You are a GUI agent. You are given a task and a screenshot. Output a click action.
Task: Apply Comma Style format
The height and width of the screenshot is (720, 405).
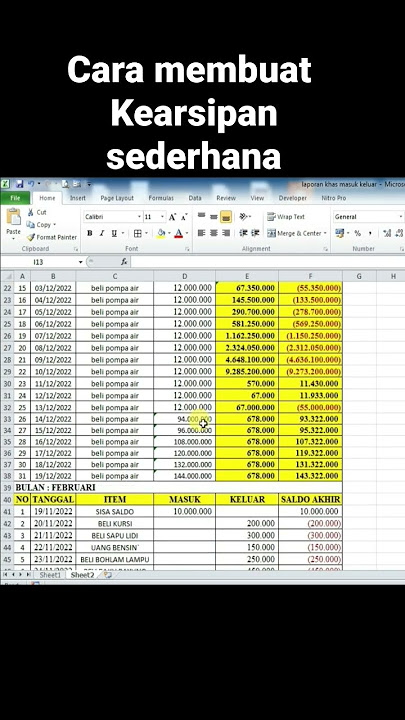370,233
